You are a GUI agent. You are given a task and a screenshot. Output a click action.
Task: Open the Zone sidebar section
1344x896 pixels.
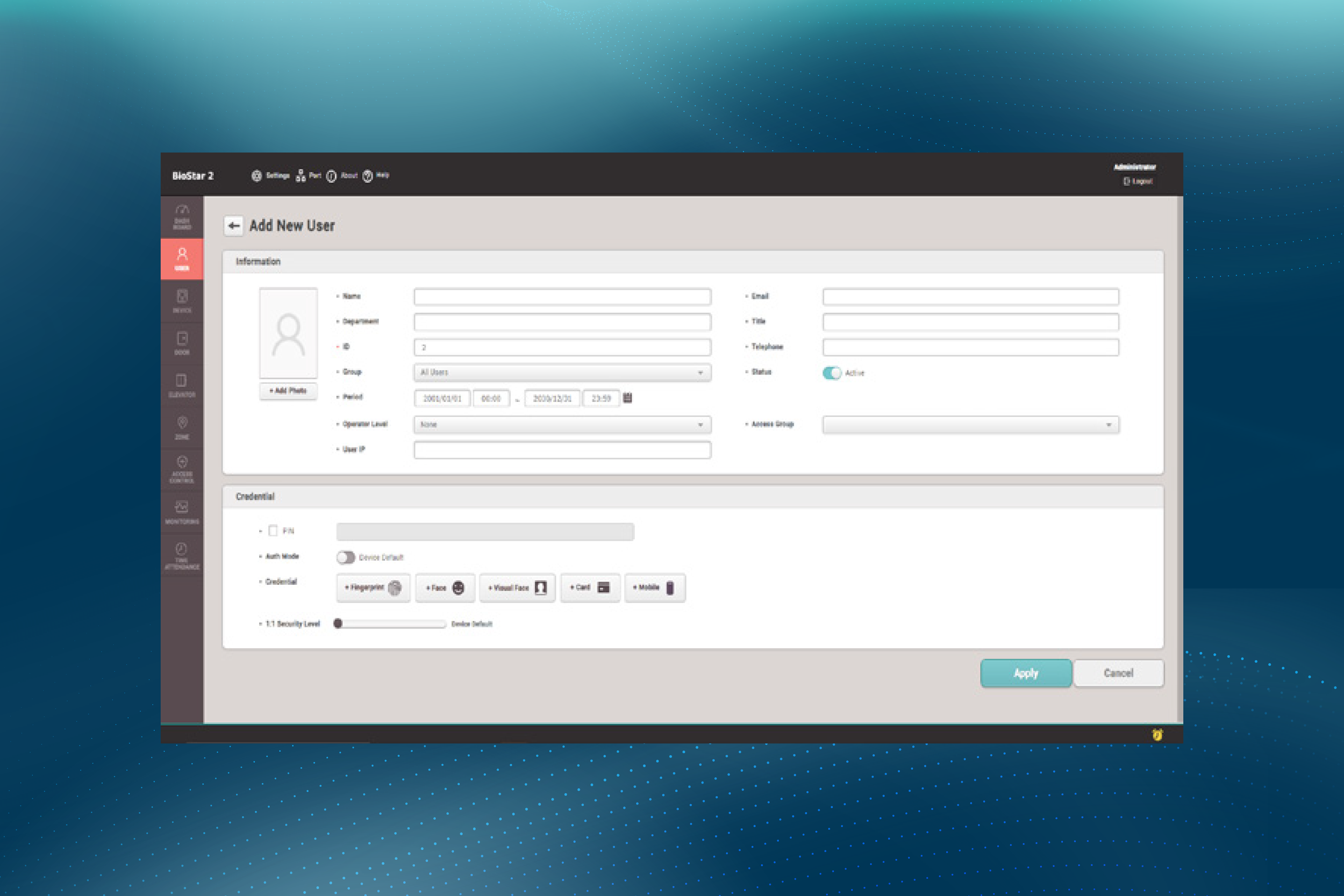[x=182, y=428]
